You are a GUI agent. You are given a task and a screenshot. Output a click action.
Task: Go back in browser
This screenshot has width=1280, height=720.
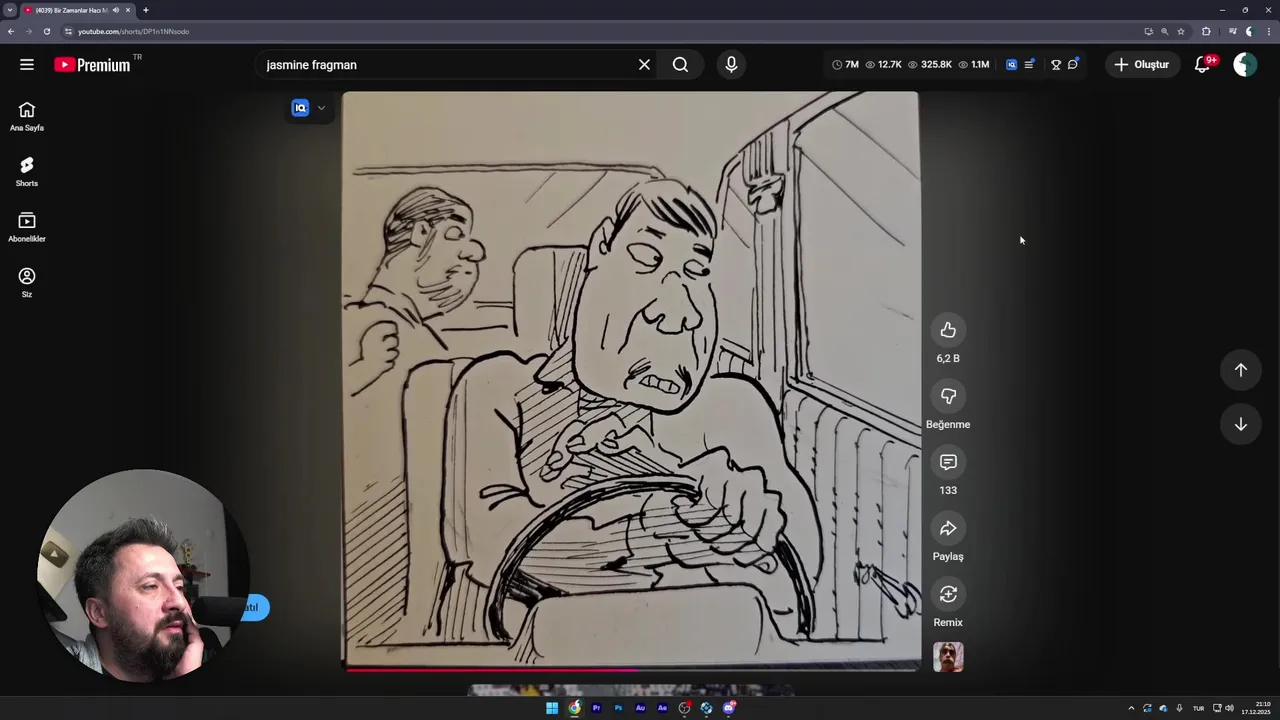pyautogui.click(x=11, y=31)
